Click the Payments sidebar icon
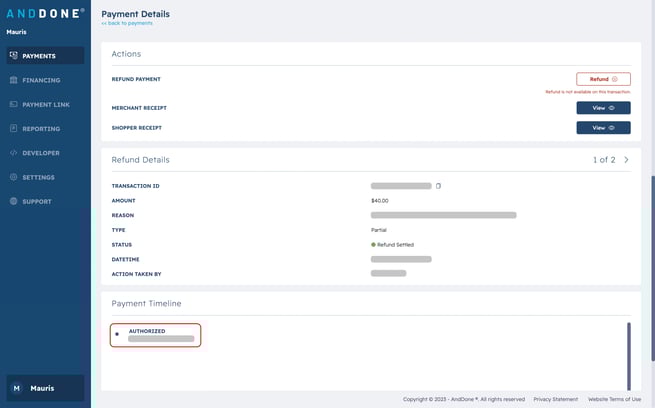The width and height of the screenshot is (655, 408). click(13, 56)
